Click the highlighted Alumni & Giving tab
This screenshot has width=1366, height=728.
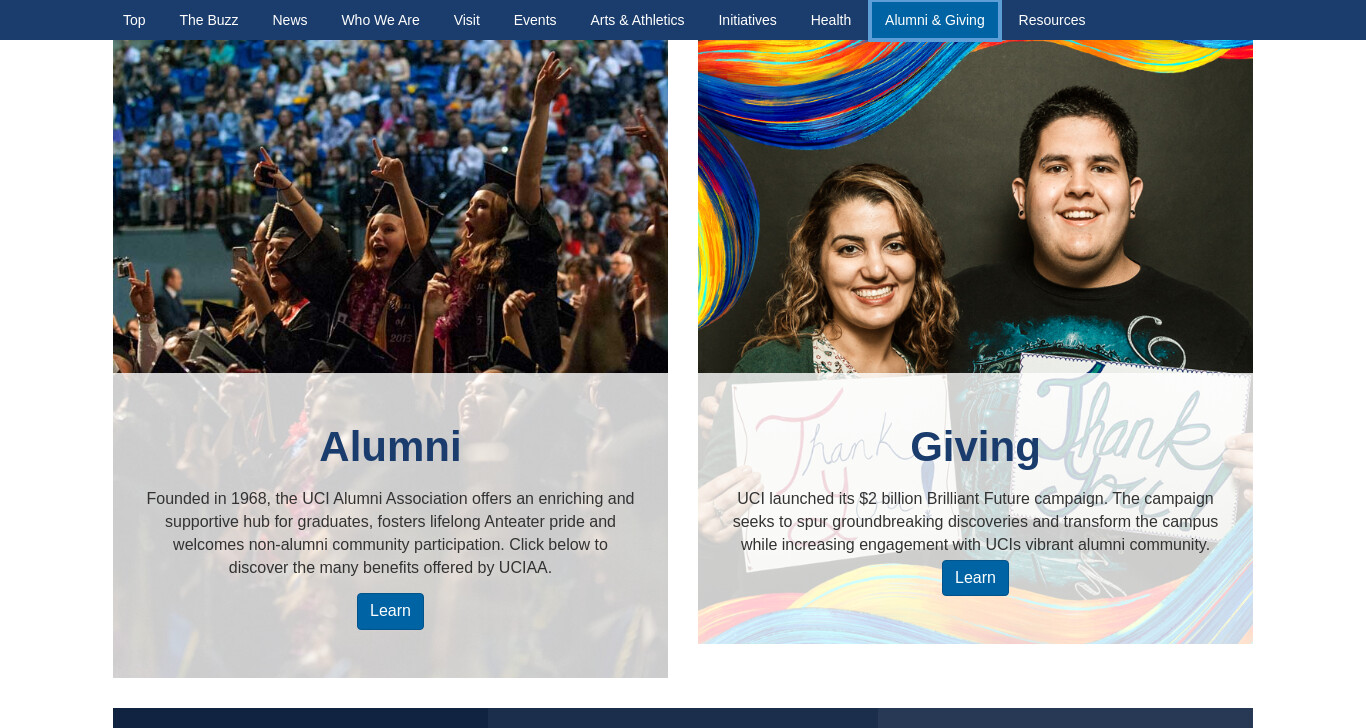tap(935, 20)
